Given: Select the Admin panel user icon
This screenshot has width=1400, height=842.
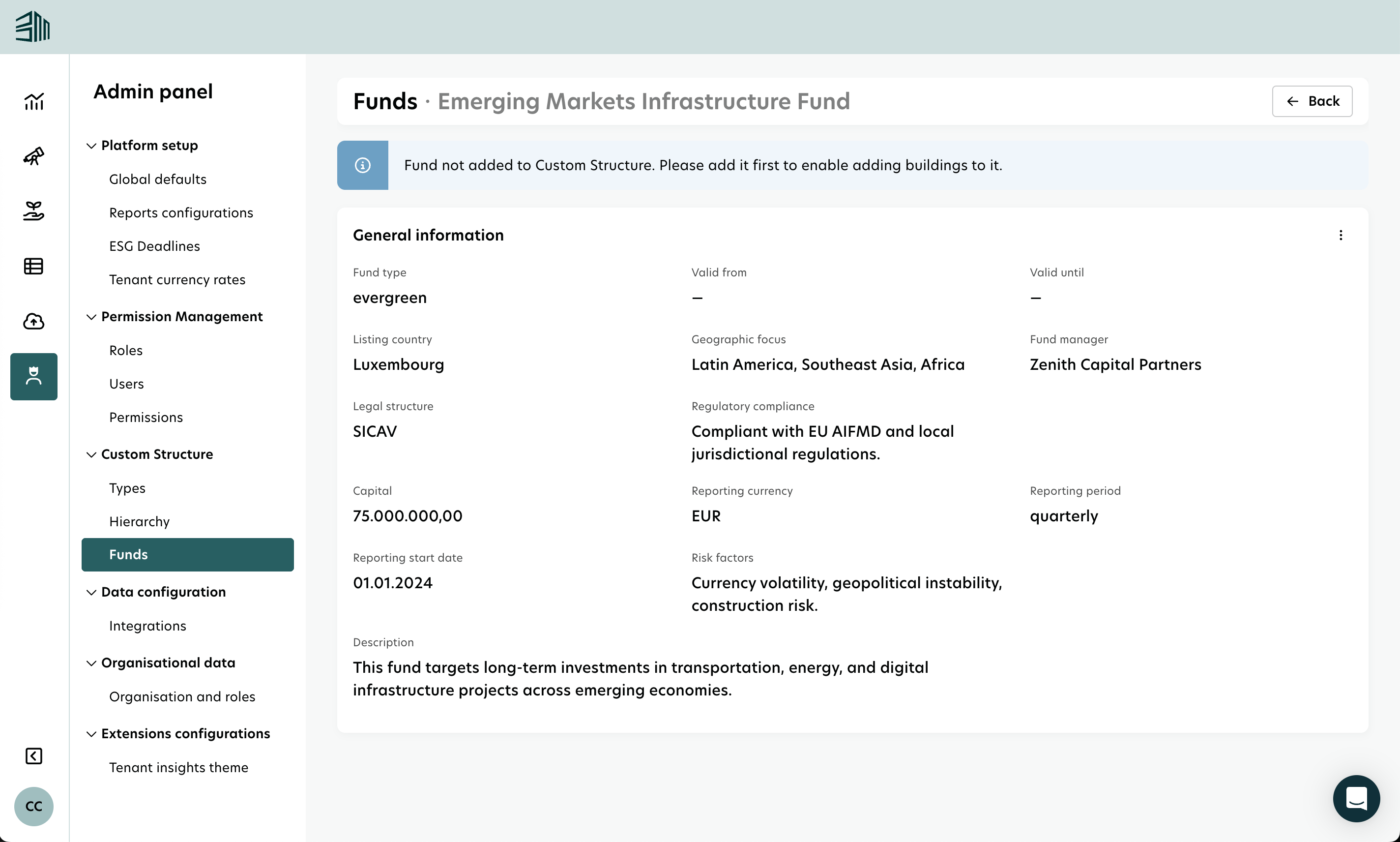Looking at the screenshot, I should coord(33,376).
